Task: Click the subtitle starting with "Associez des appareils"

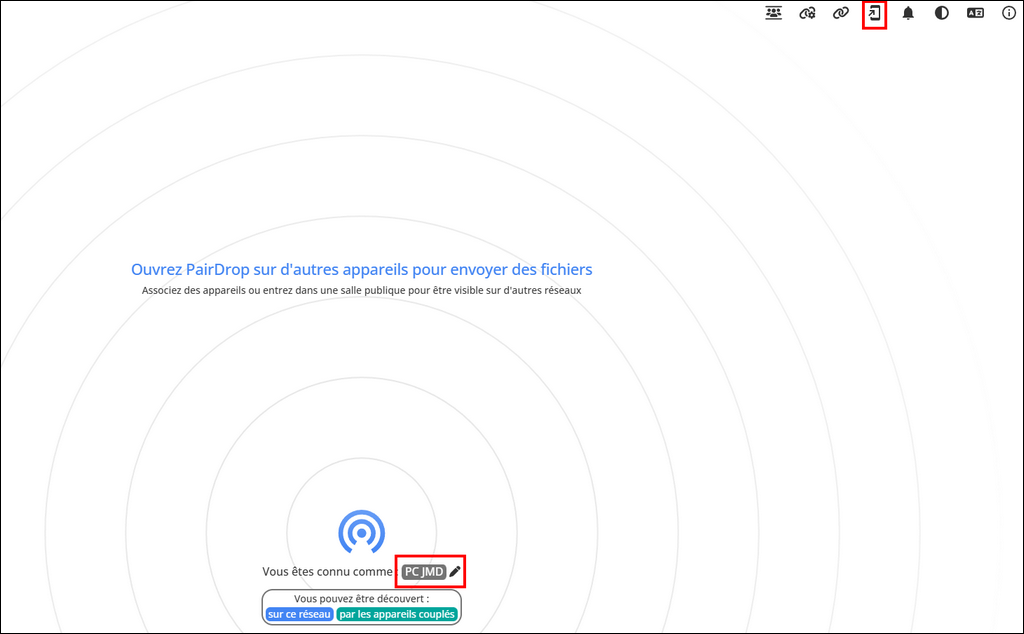Action: pos(361,290)
